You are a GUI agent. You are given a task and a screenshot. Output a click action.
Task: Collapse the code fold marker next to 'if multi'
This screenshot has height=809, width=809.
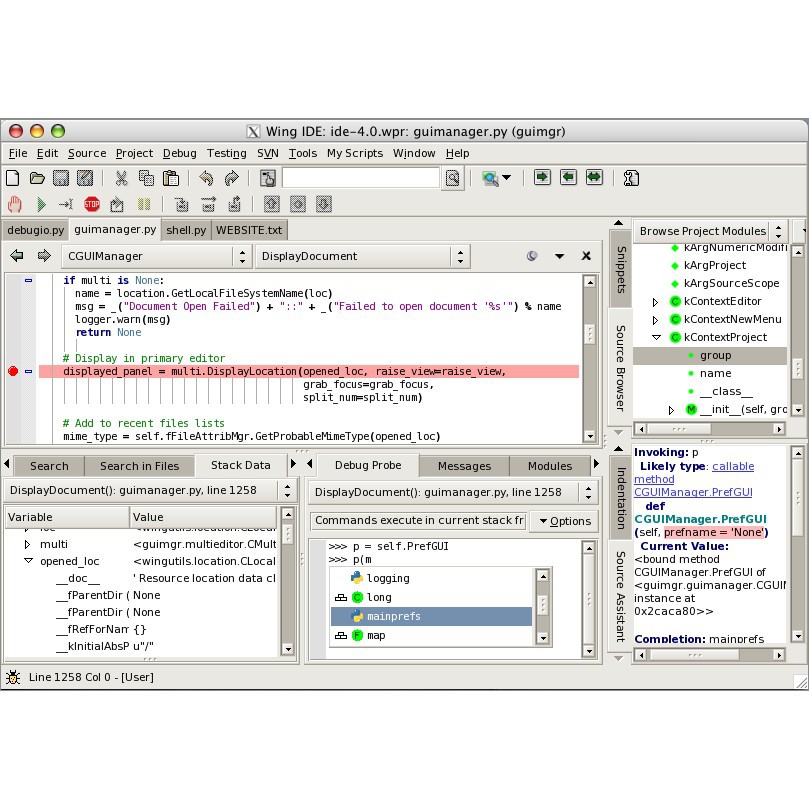(28, 280)
